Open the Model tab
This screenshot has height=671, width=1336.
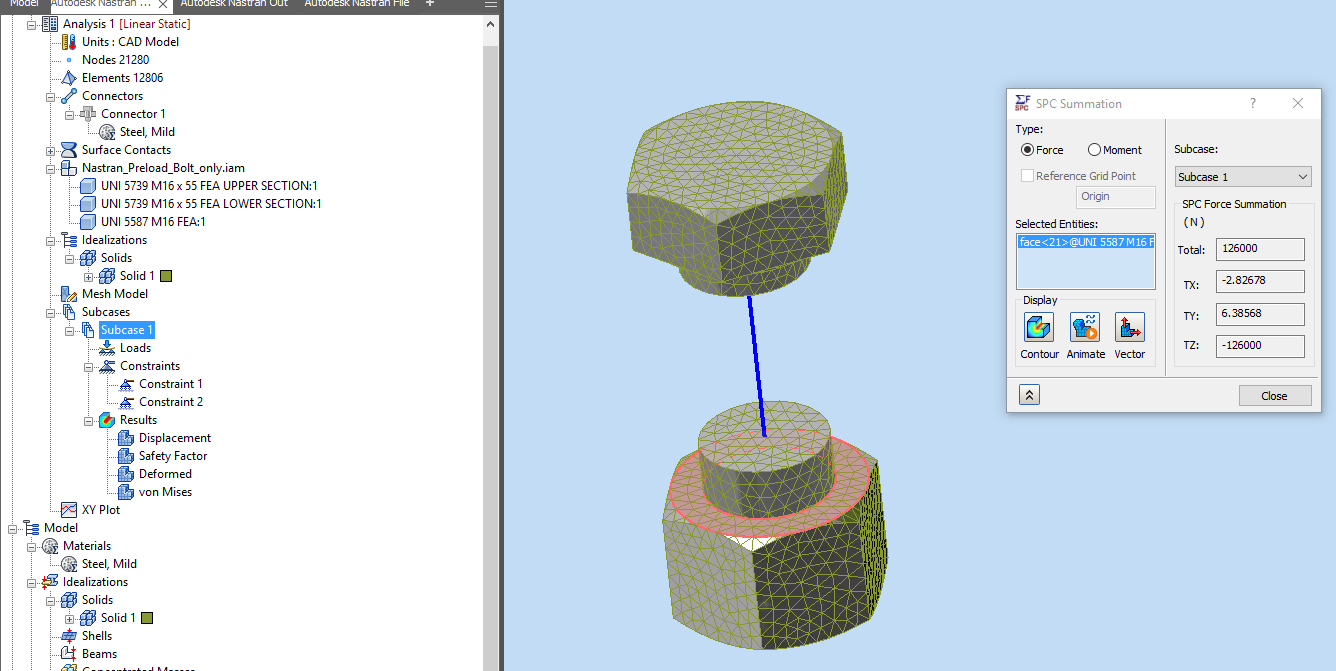point(23,4)
